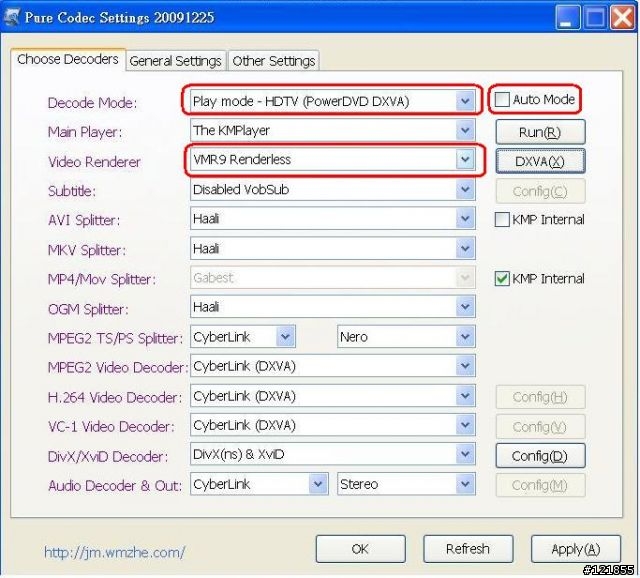Click the DXVA(X) button
The width and height of the screenshot is (640, 578).
pos(540,161)
